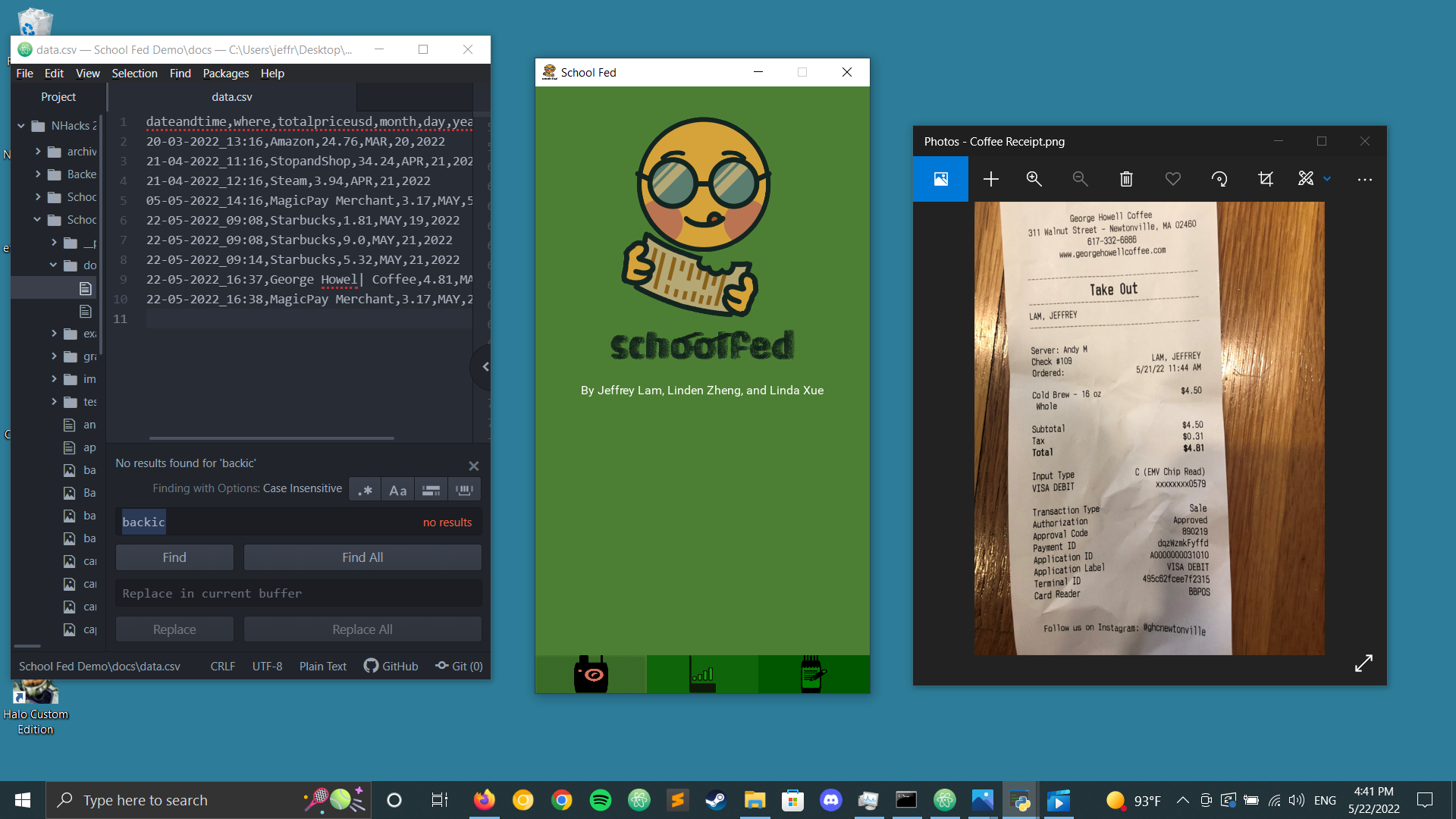Click the zoom in magnifier in Photos
The image size is (1456, 819).
pyautogui.click(x=1034, y=179)
